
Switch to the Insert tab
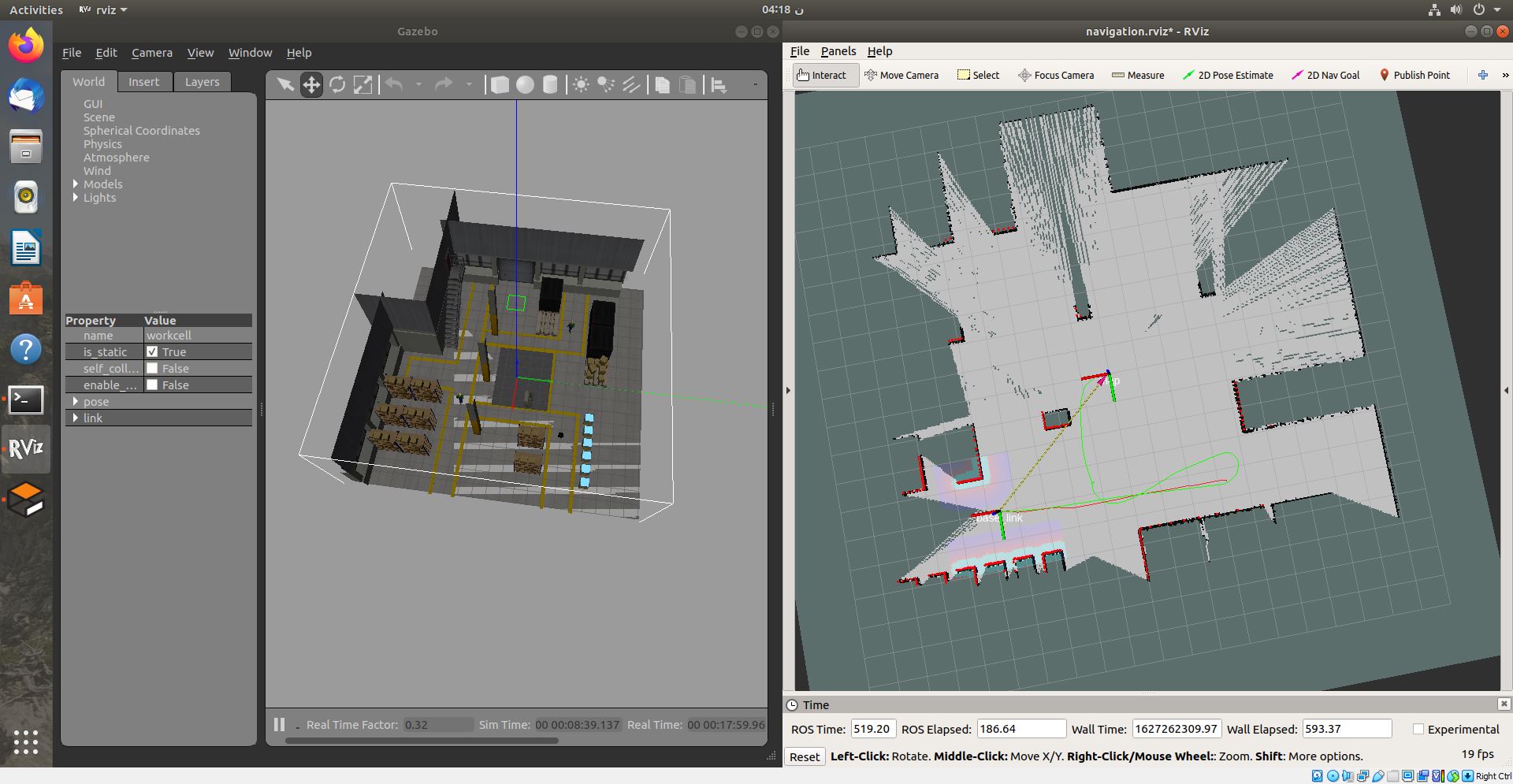[143, 82]
